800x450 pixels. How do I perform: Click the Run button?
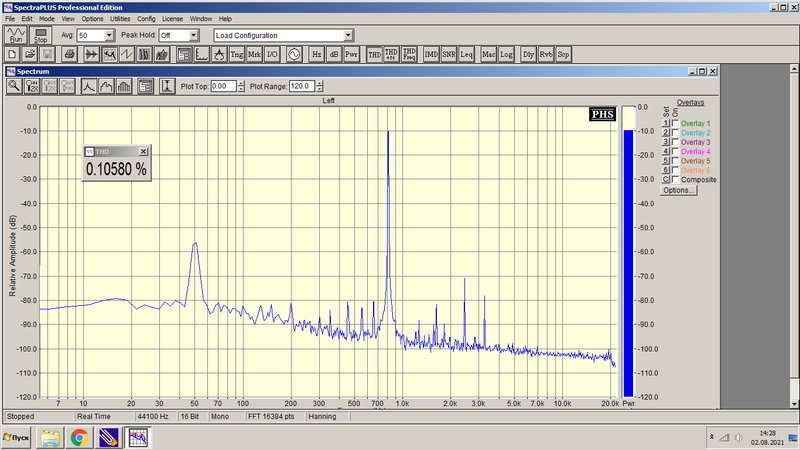[16, 35]
